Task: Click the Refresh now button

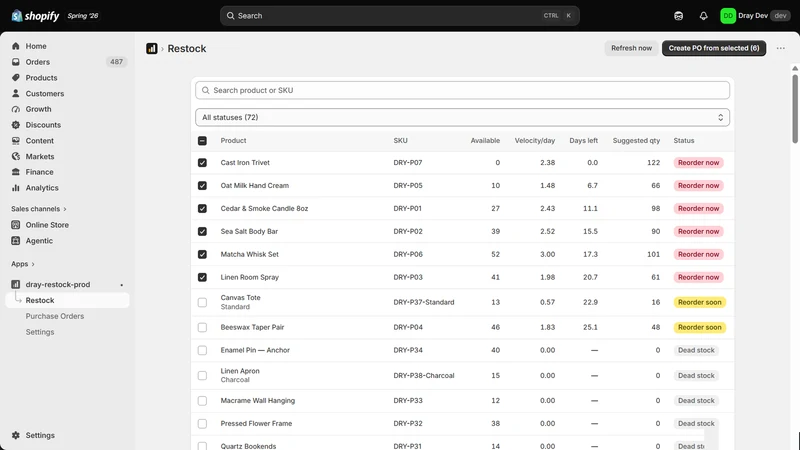Action: click(x=631, y=48)
